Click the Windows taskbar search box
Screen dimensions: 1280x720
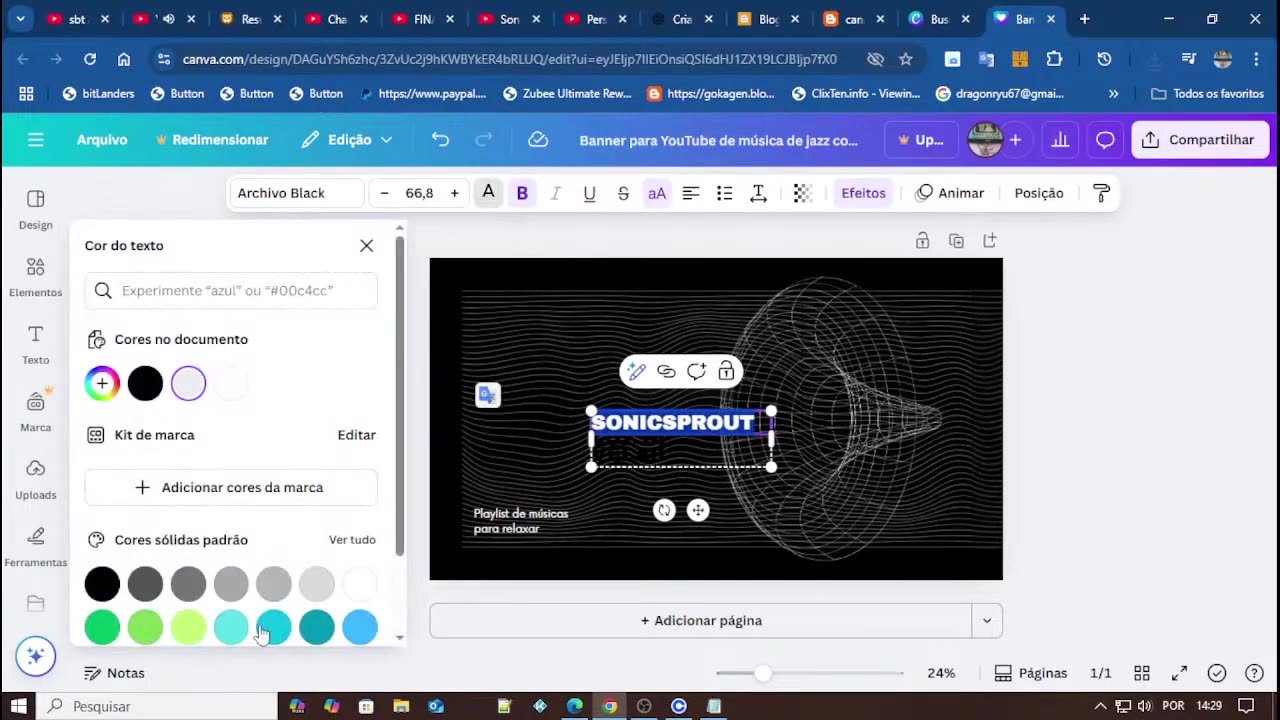158,706
